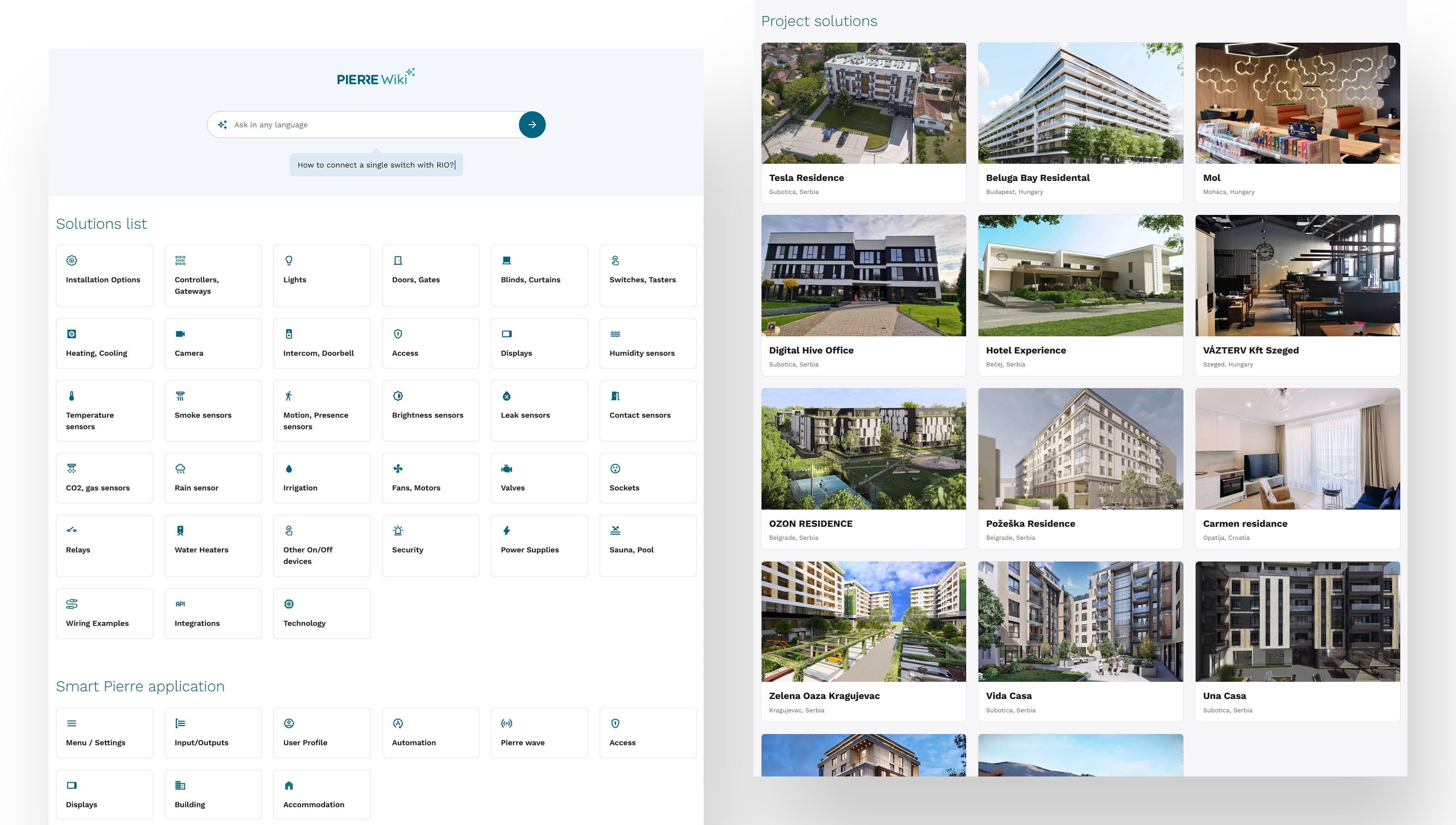Click the Integrations API icon
1456x825 pixels.
point(180,604)
